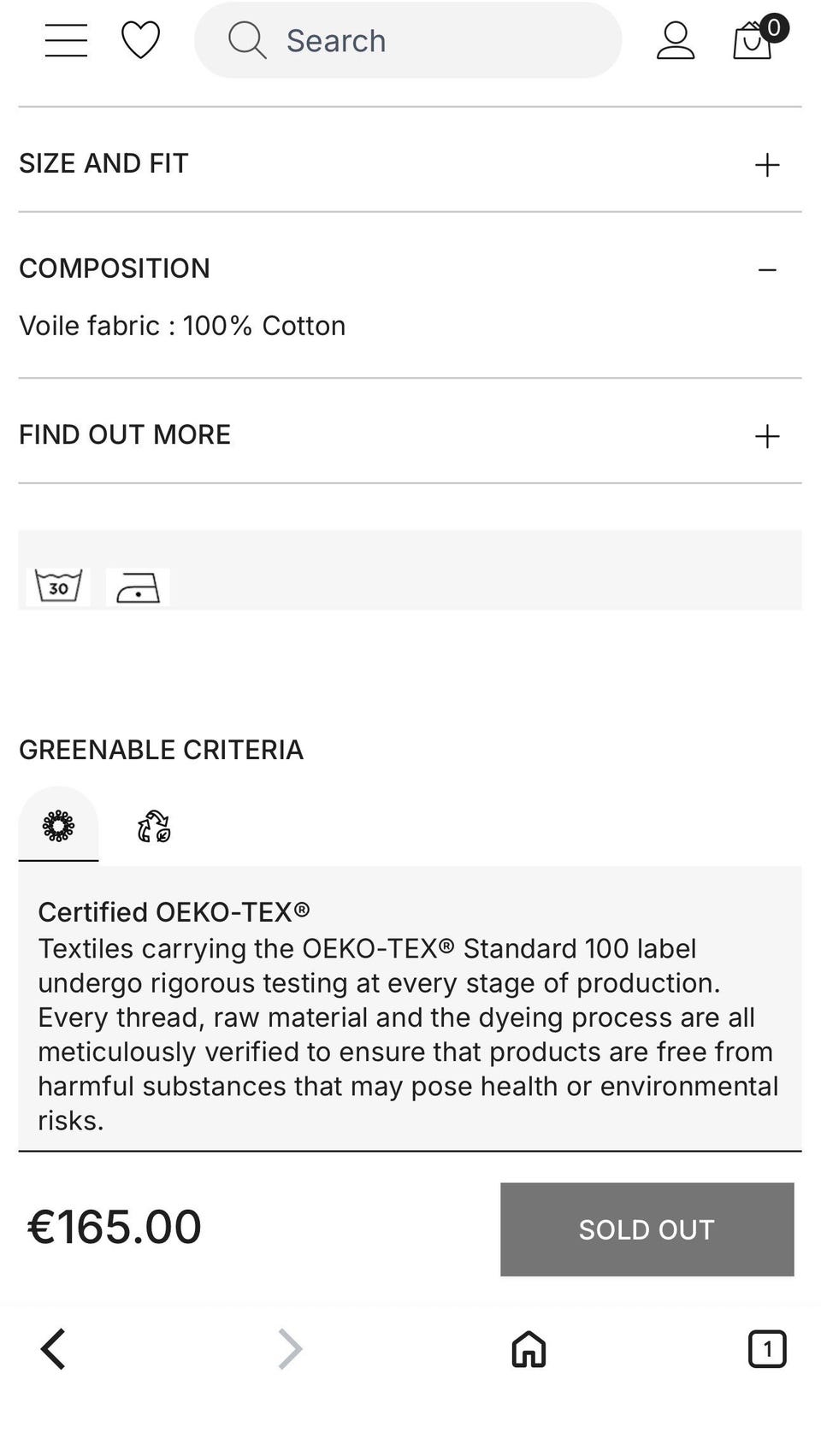Open the browser tabs switcher
Viewport: 821px width, 1456px height.
click(x=767, y=1349)
